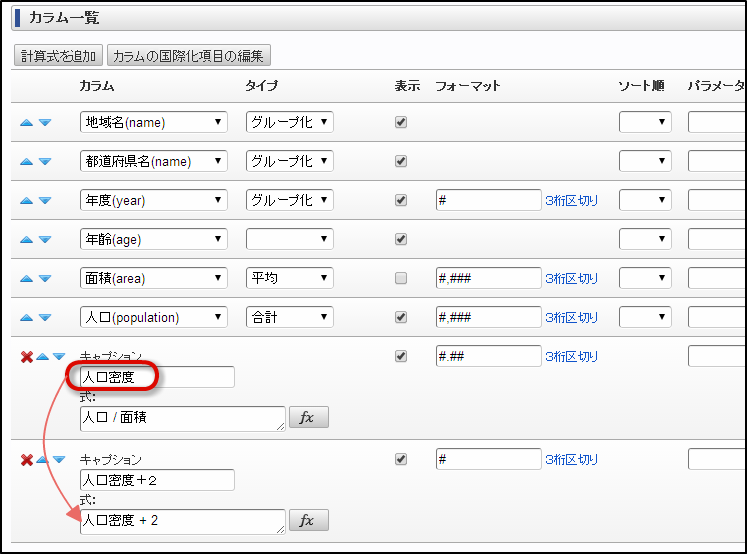Screen dimensions: 747x554
Task: Move 人口密度+2 formula row down
Action: tap(59, 460)
